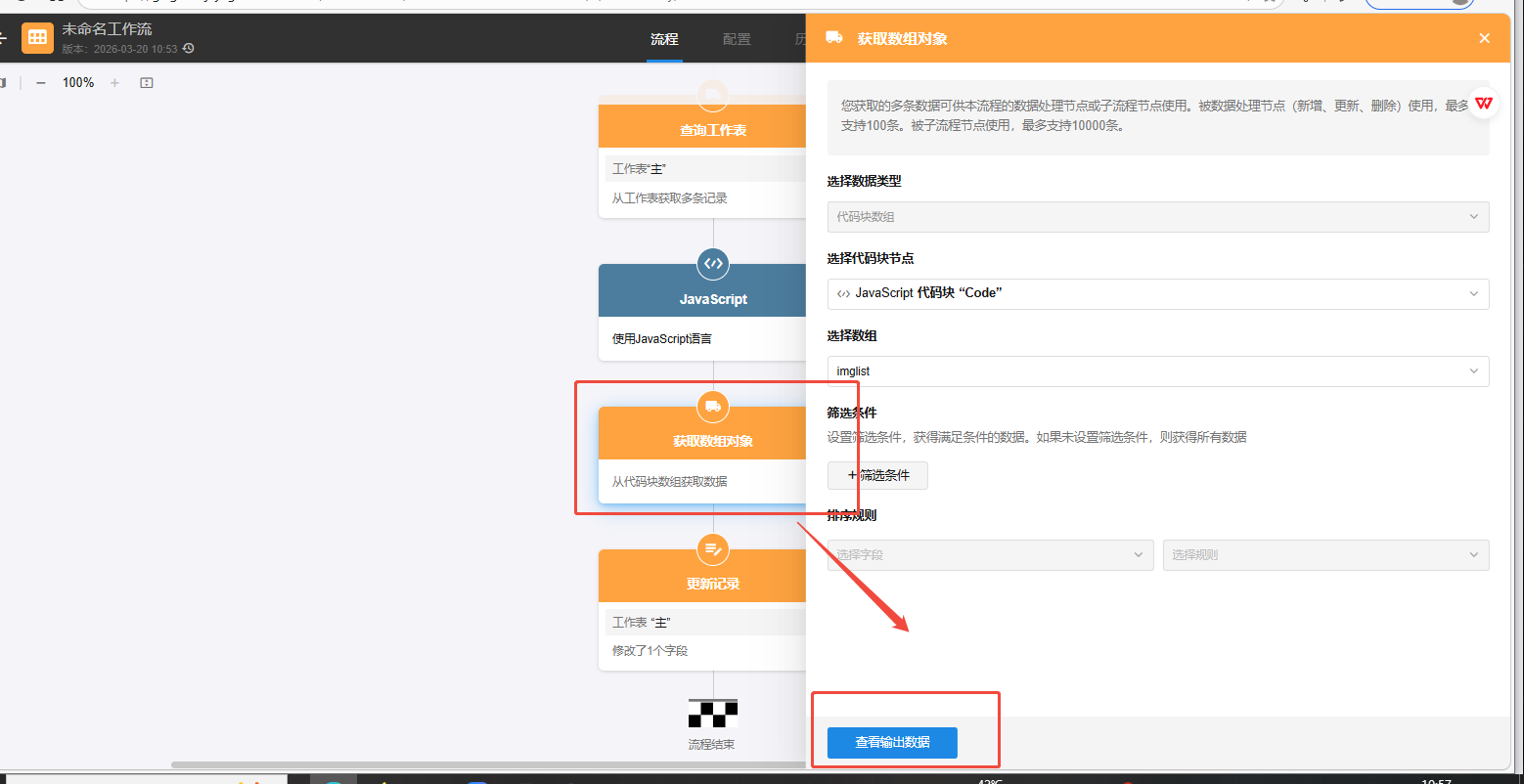Click the fit-to-screen canvas icon
Screen dimensions: 1524x784
(x=147, y=83)
